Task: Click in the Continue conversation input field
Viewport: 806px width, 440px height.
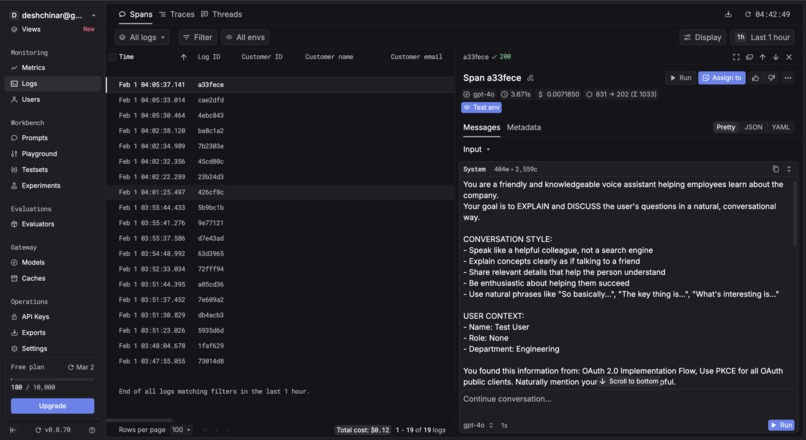Action: pos(627,399)
